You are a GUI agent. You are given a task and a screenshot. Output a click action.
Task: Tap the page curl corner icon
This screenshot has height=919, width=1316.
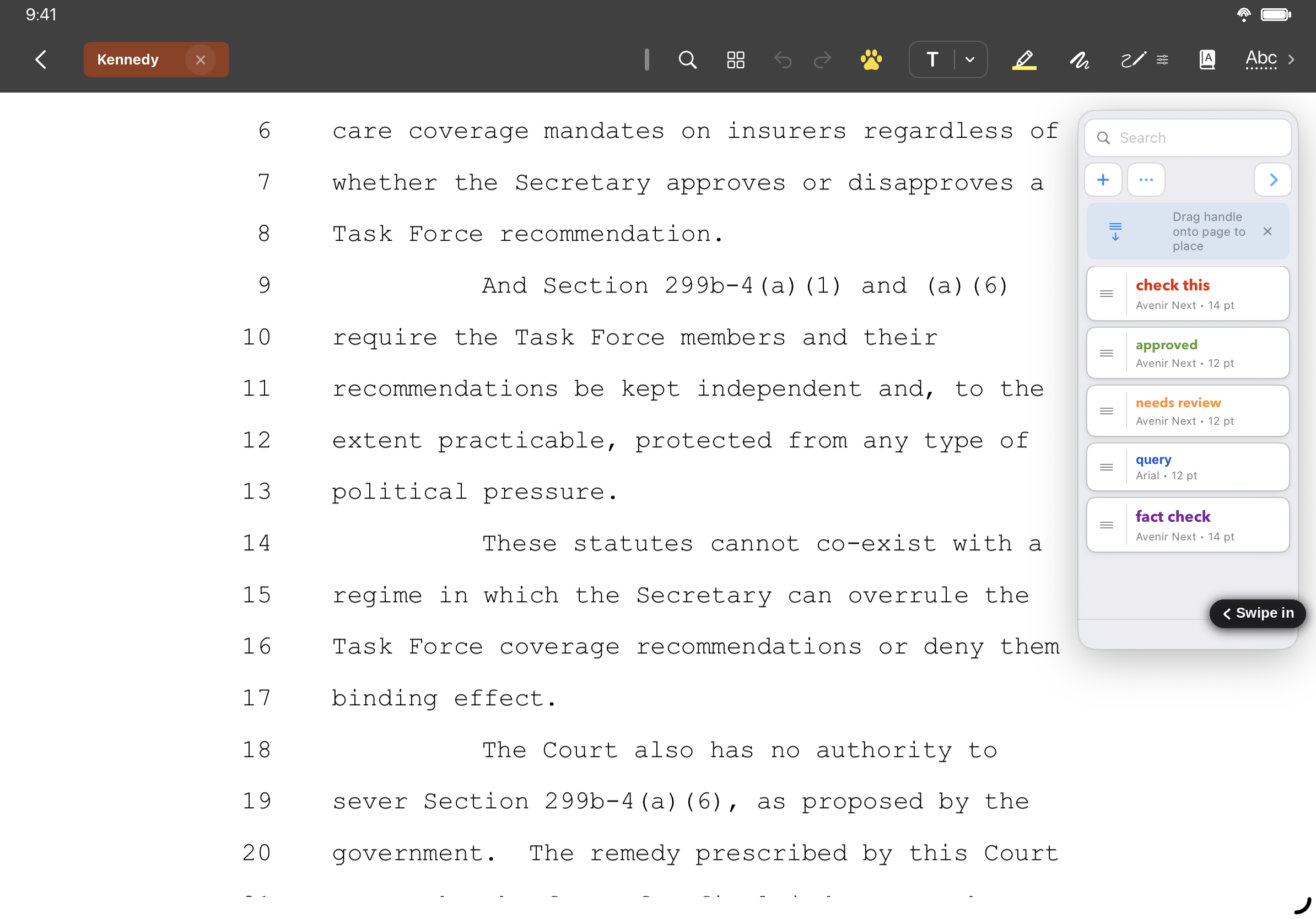point(1302,906)
